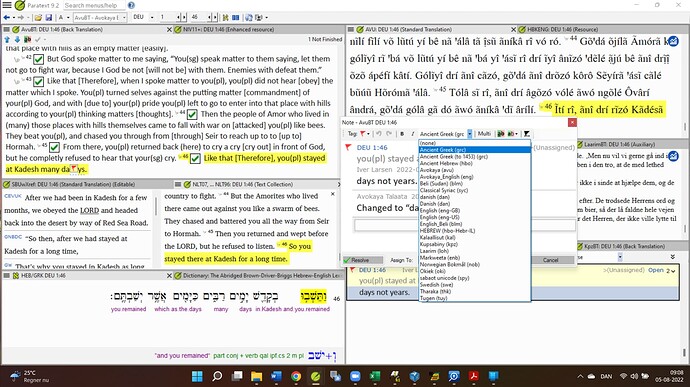
Task: Undo in the note dialog toolbar
Action: click(378, 134)
